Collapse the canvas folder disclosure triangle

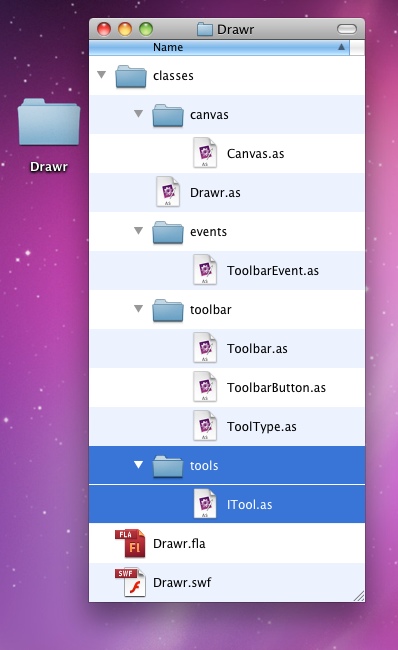coord(138,114)
